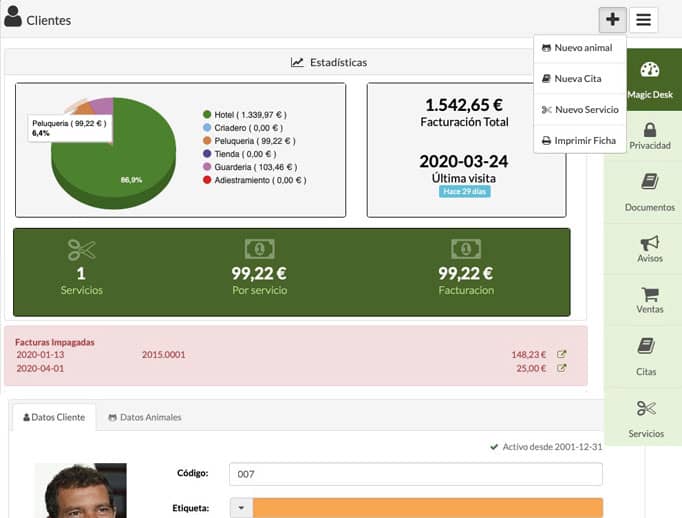Open the 25,00 € invoice link icon
This screenshot has width=682, height=518.
[x=561, y=368]
